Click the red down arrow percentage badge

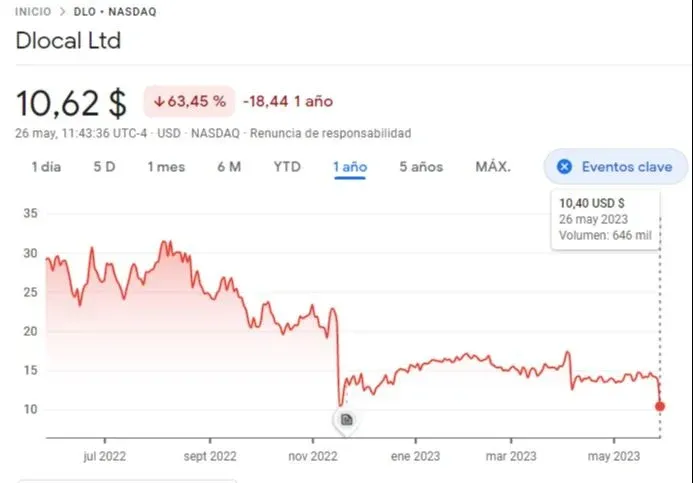(190, 101)
